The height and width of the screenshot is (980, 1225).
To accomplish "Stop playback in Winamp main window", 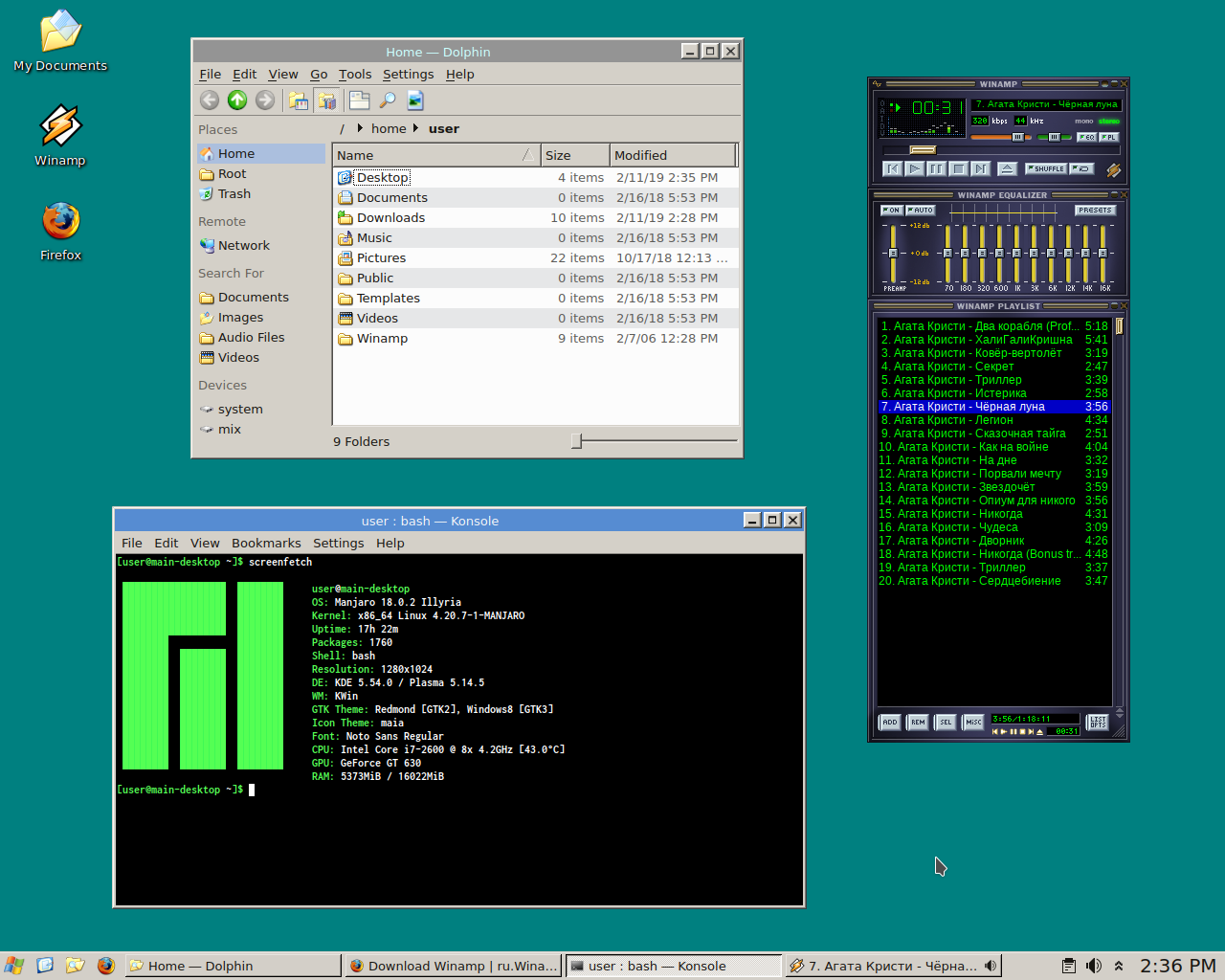I will pos(959,168).
